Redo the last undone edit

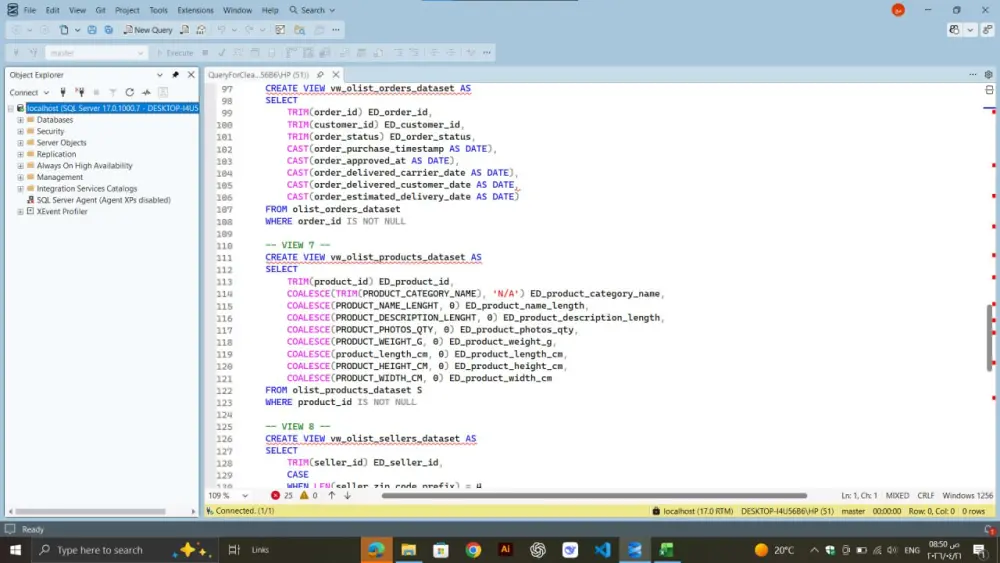tap(249, 30)
